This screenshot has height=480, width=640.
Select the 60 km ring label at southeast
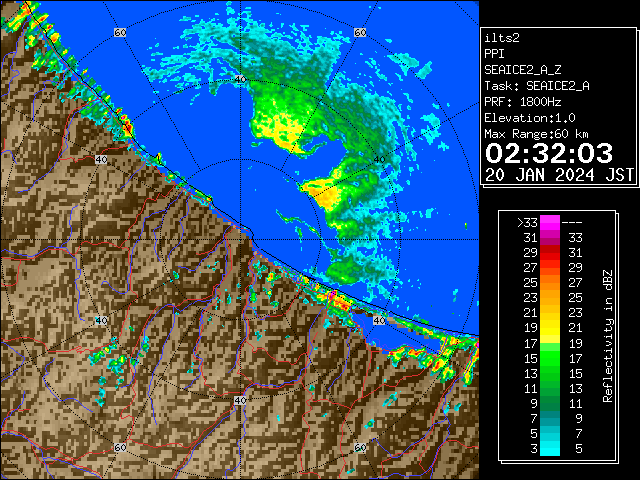point(360,447)
